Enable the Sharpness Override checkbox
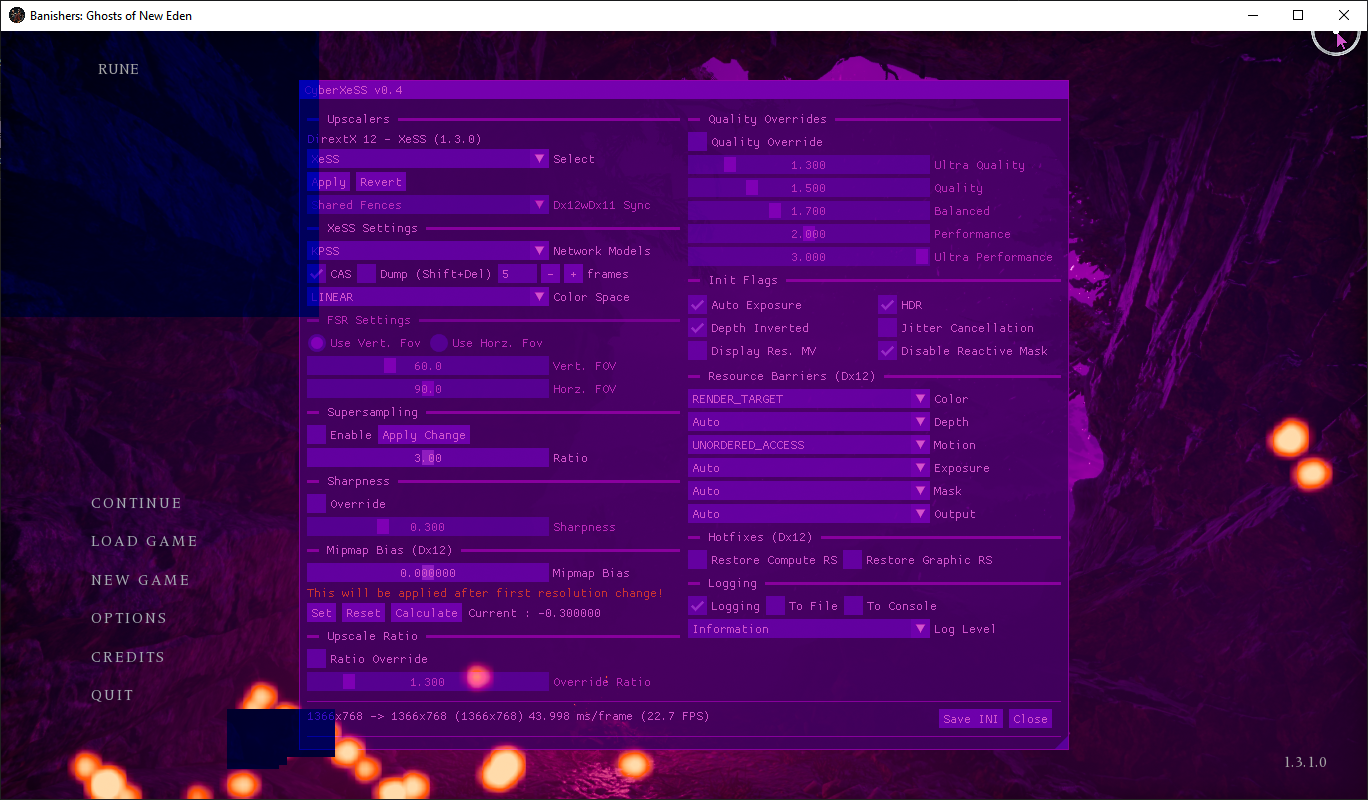The height and width of the screenshot is (800, 1368). pyautogui.click(x=316, y=504)
